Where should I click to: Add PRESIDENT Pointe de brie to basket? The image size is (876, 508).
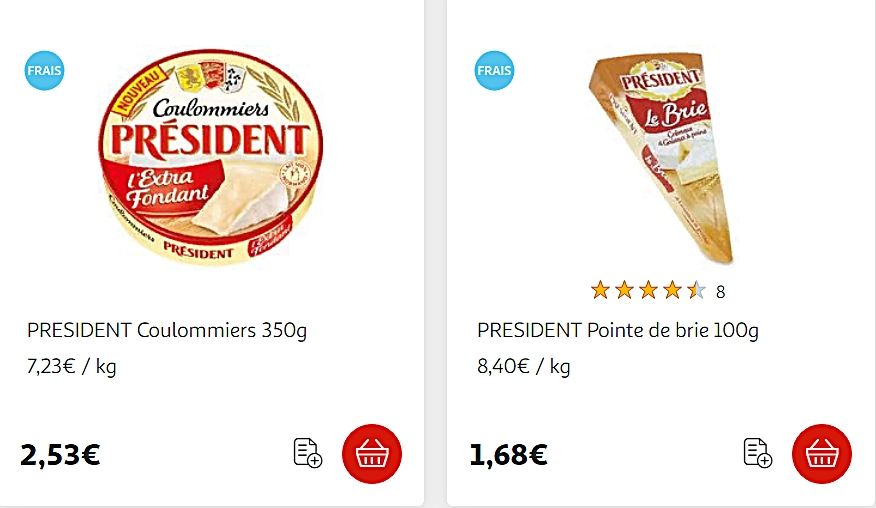(822, 454)
